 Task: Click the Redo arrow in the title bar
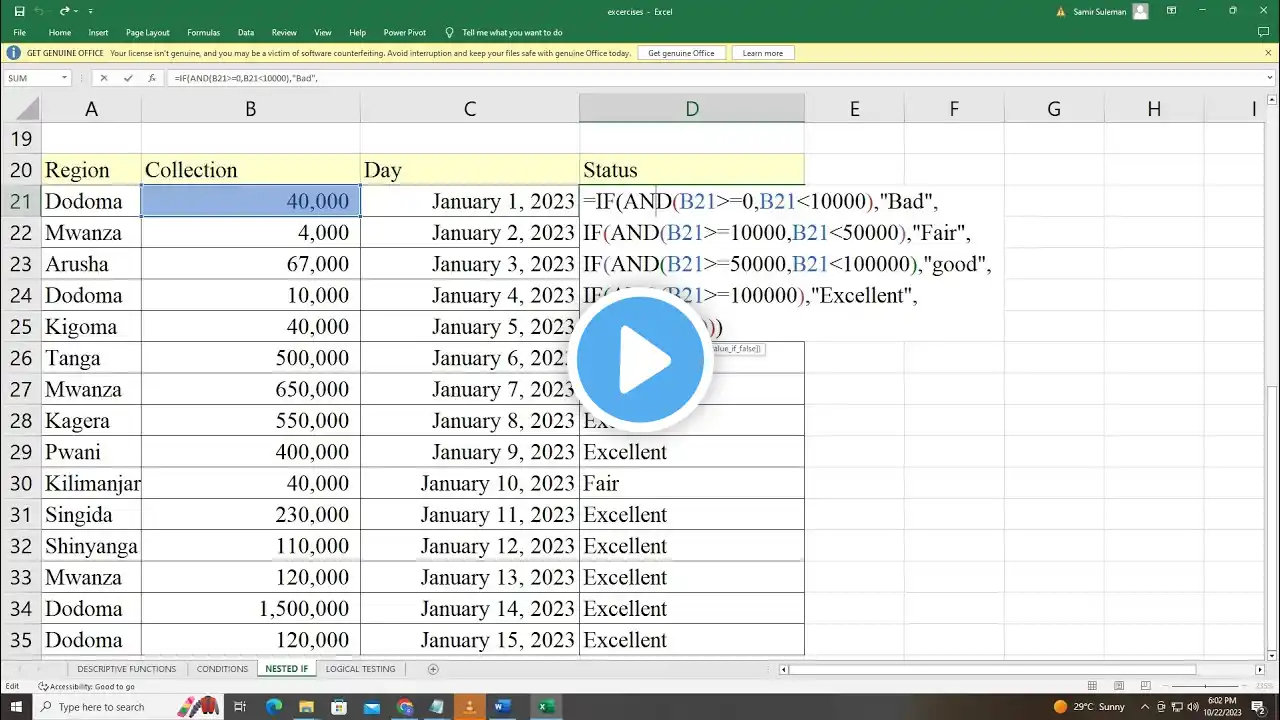[x=65, y=11]
